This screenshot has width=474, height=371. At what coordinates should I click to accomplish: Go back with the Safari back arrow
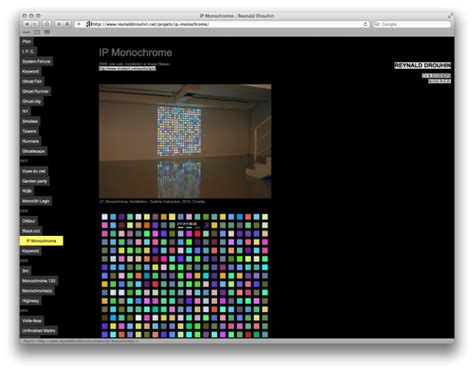click(27, 24)
